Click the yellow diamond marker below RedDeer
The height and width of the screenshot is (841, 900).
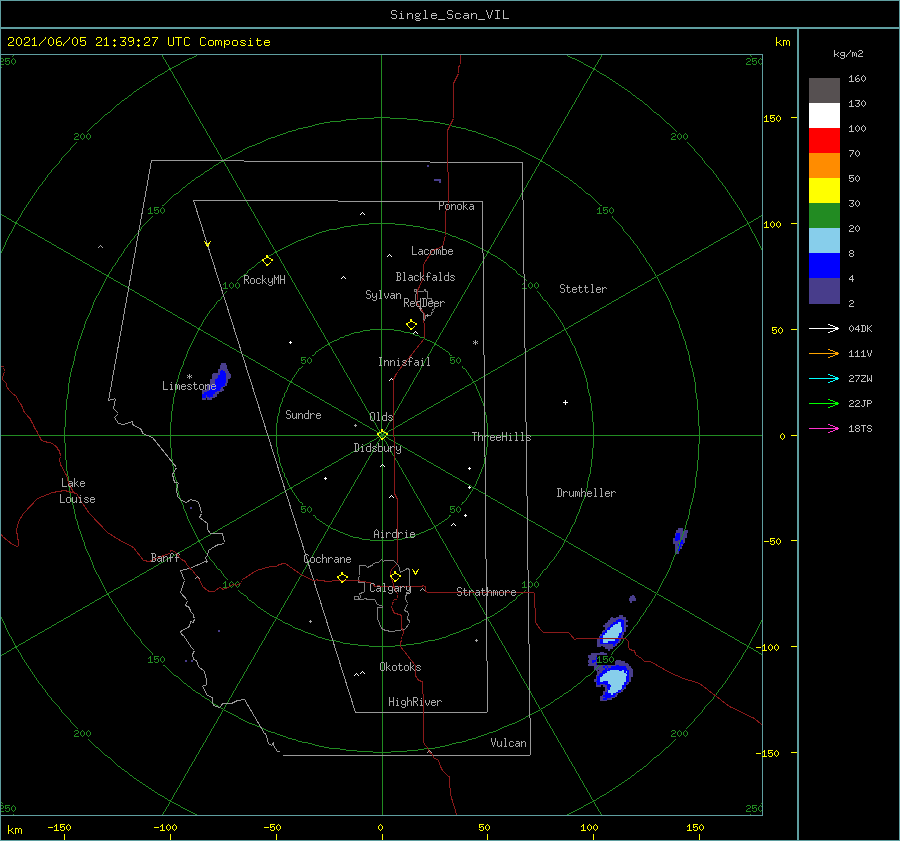[412, 324]
